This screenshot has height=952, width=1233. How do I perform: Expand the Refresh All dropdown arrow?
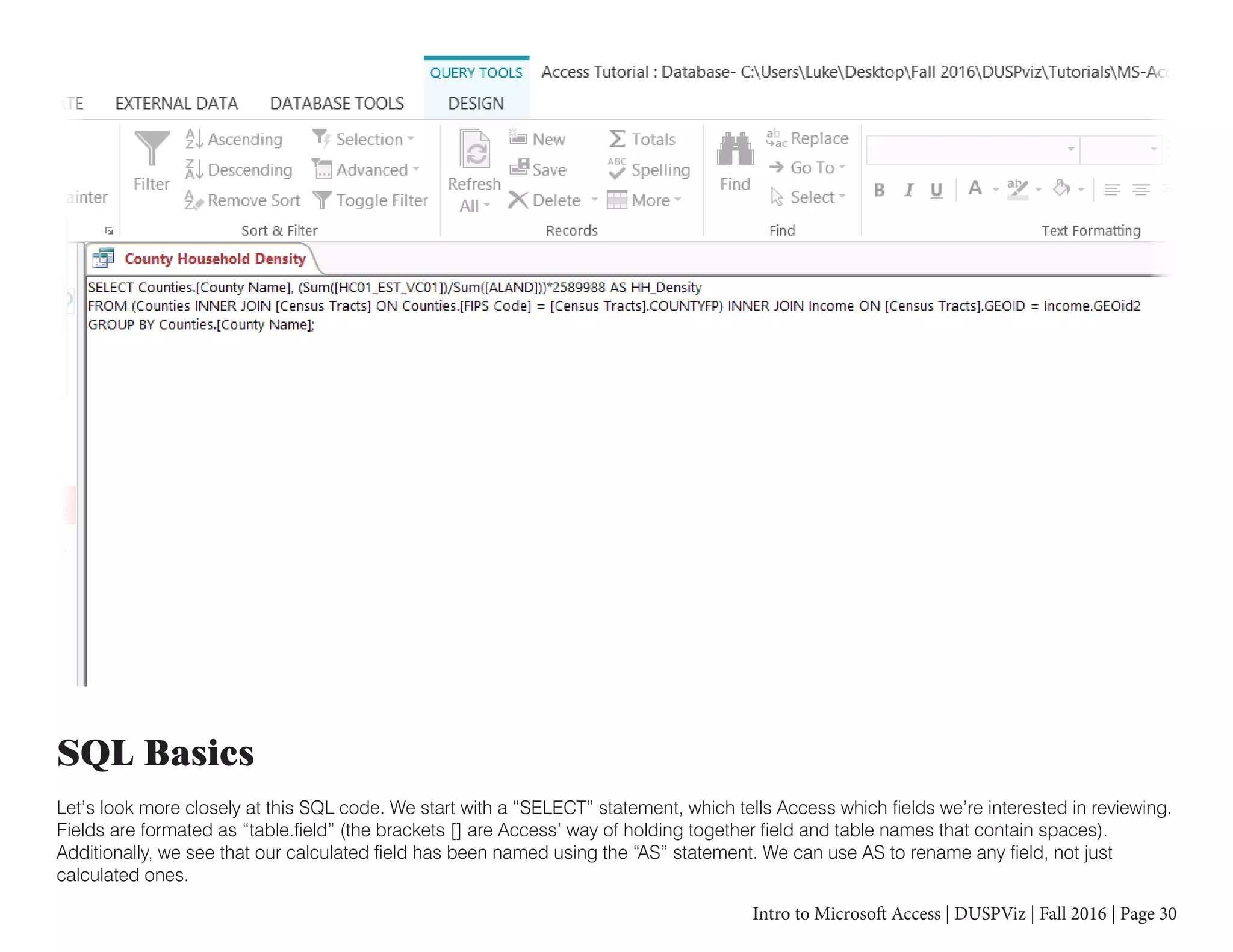pyautogui.click(x=487, y=206)
